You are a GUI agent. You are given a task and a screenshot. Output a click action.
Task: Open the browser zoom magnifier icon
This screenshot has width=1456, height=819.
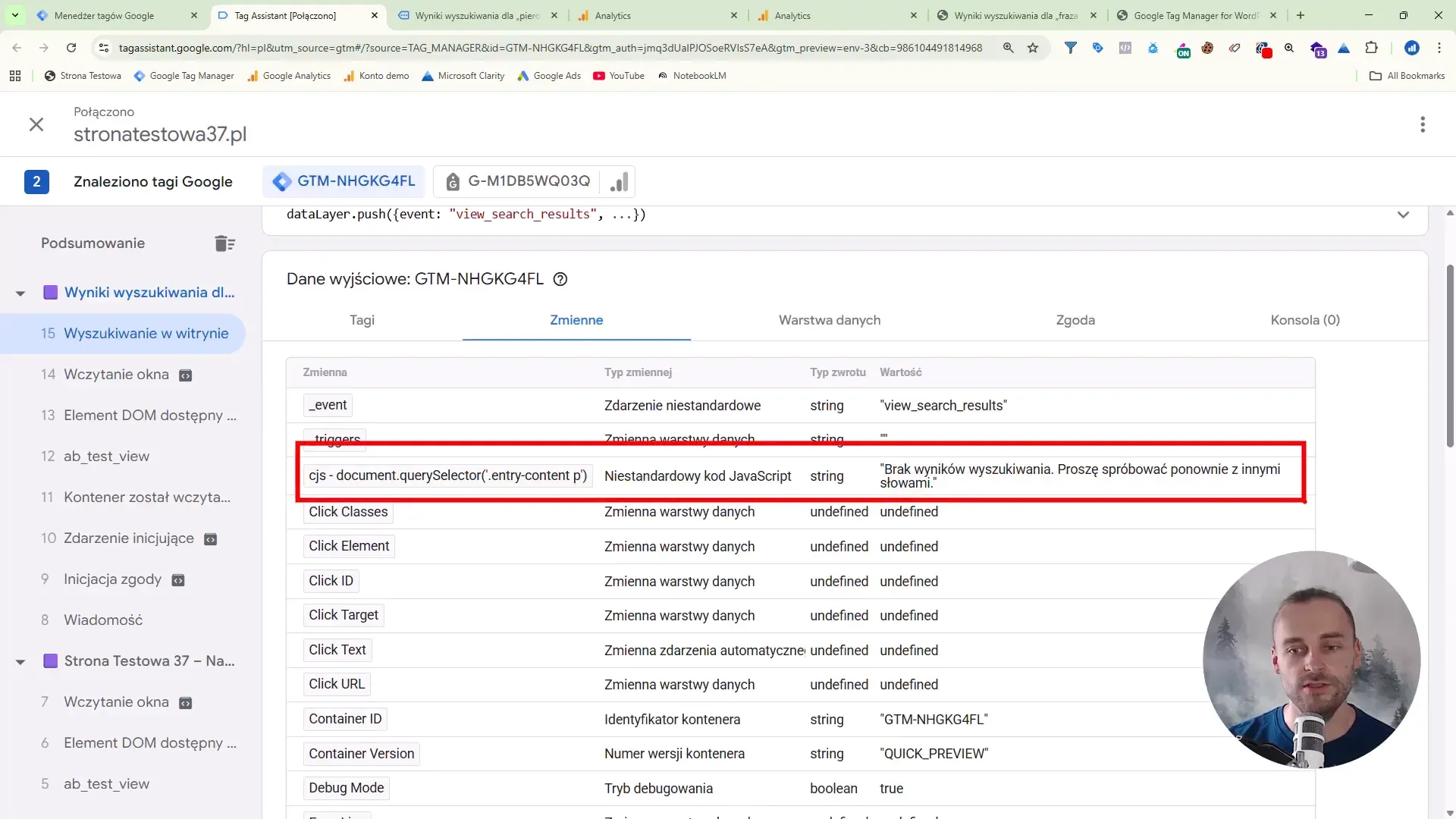coord(1009,48)
